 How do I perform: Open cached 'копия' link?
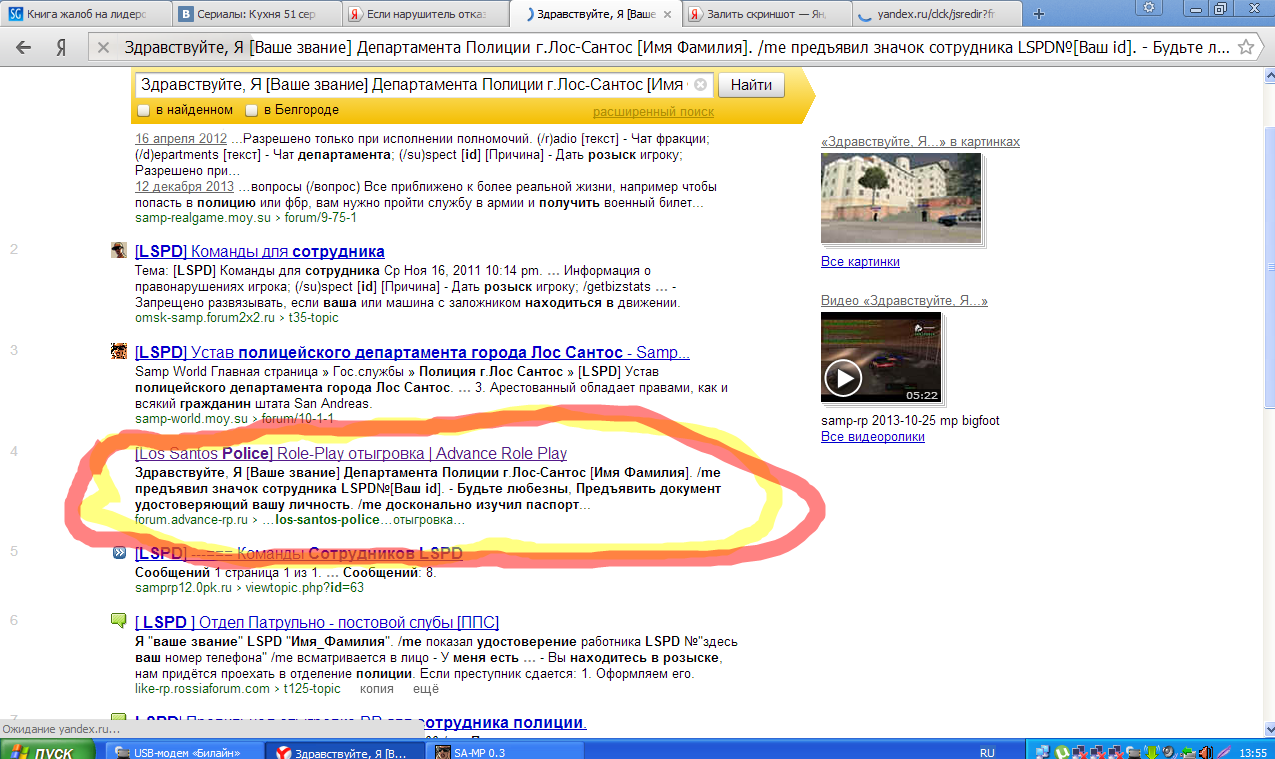[x=376, y=689]
